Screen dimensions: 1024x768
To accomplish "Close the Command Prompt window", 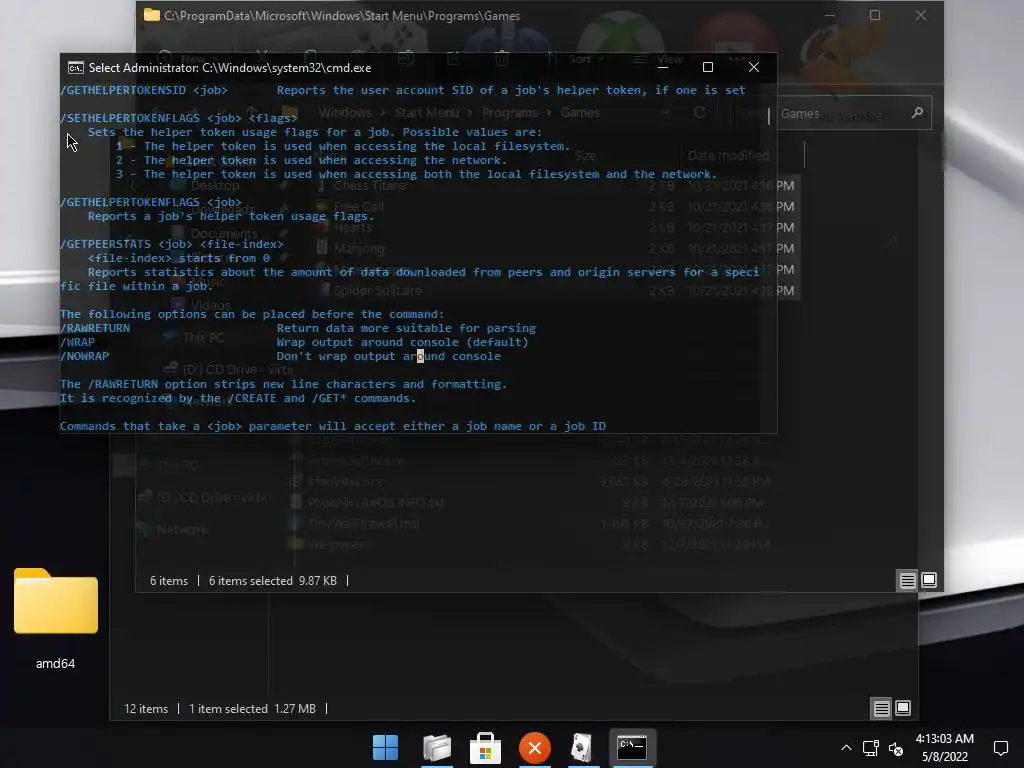I will [754, 67].
